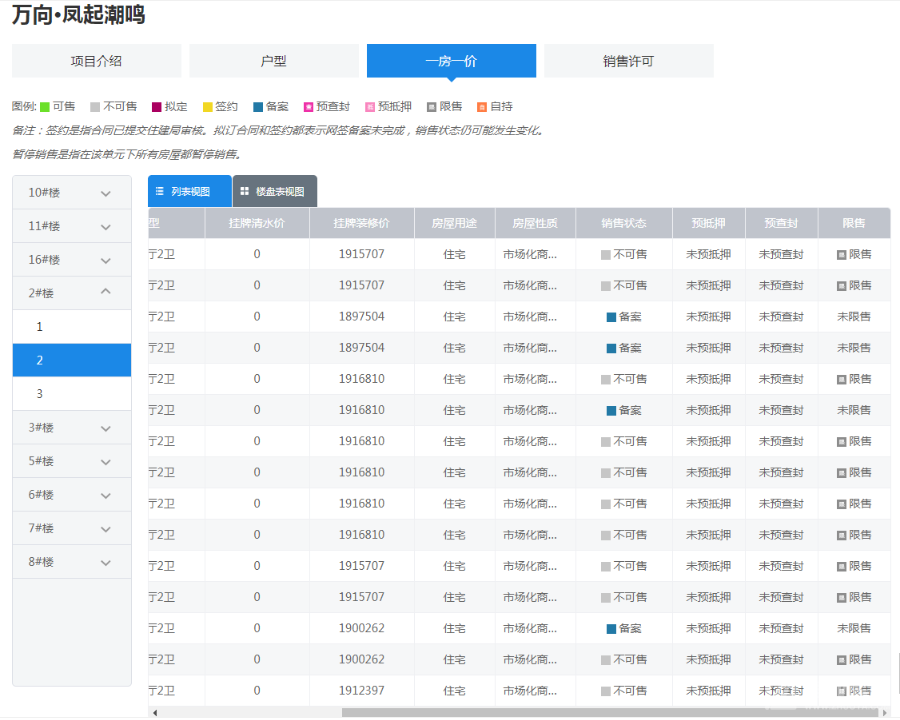This screenshot has height=720, width=900.
Task: Click the pink 预查封 legend icon
Action: [309, 107]
